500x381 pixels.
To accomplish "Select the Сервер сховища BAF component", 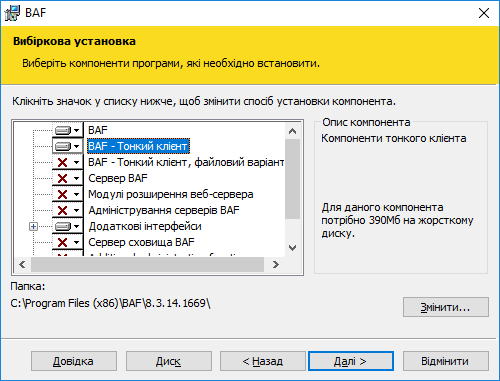I will pos(141,242).
